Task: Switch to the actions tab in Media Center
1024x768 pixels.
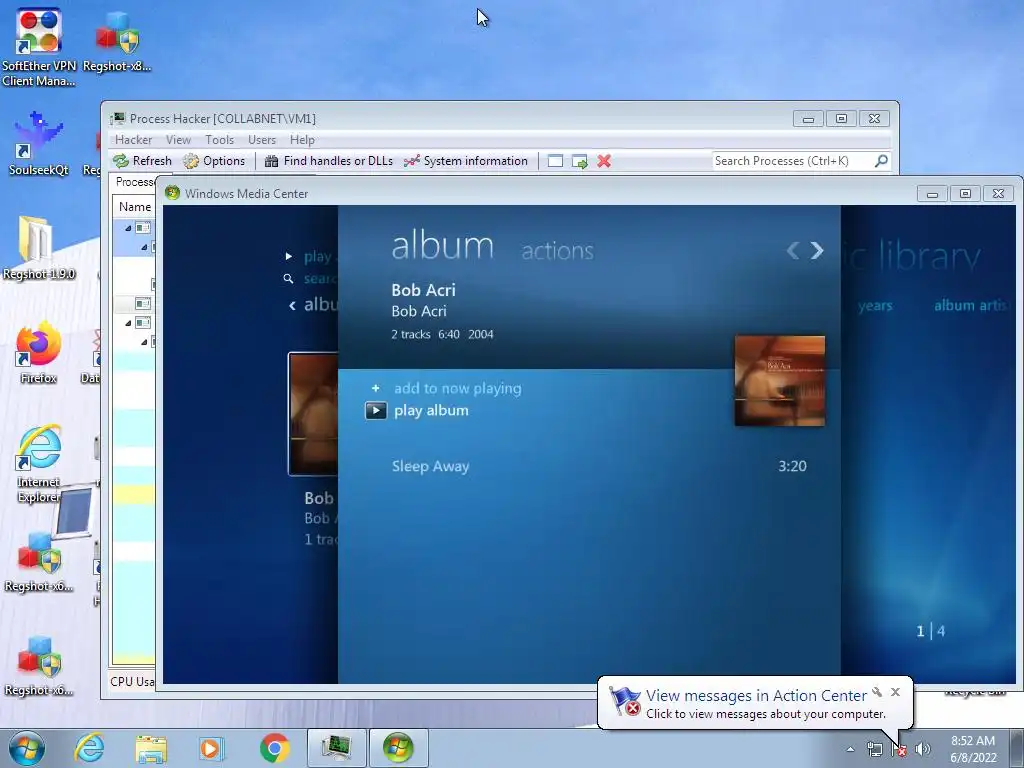Action: pyautogui.click(x=558, y=251)
